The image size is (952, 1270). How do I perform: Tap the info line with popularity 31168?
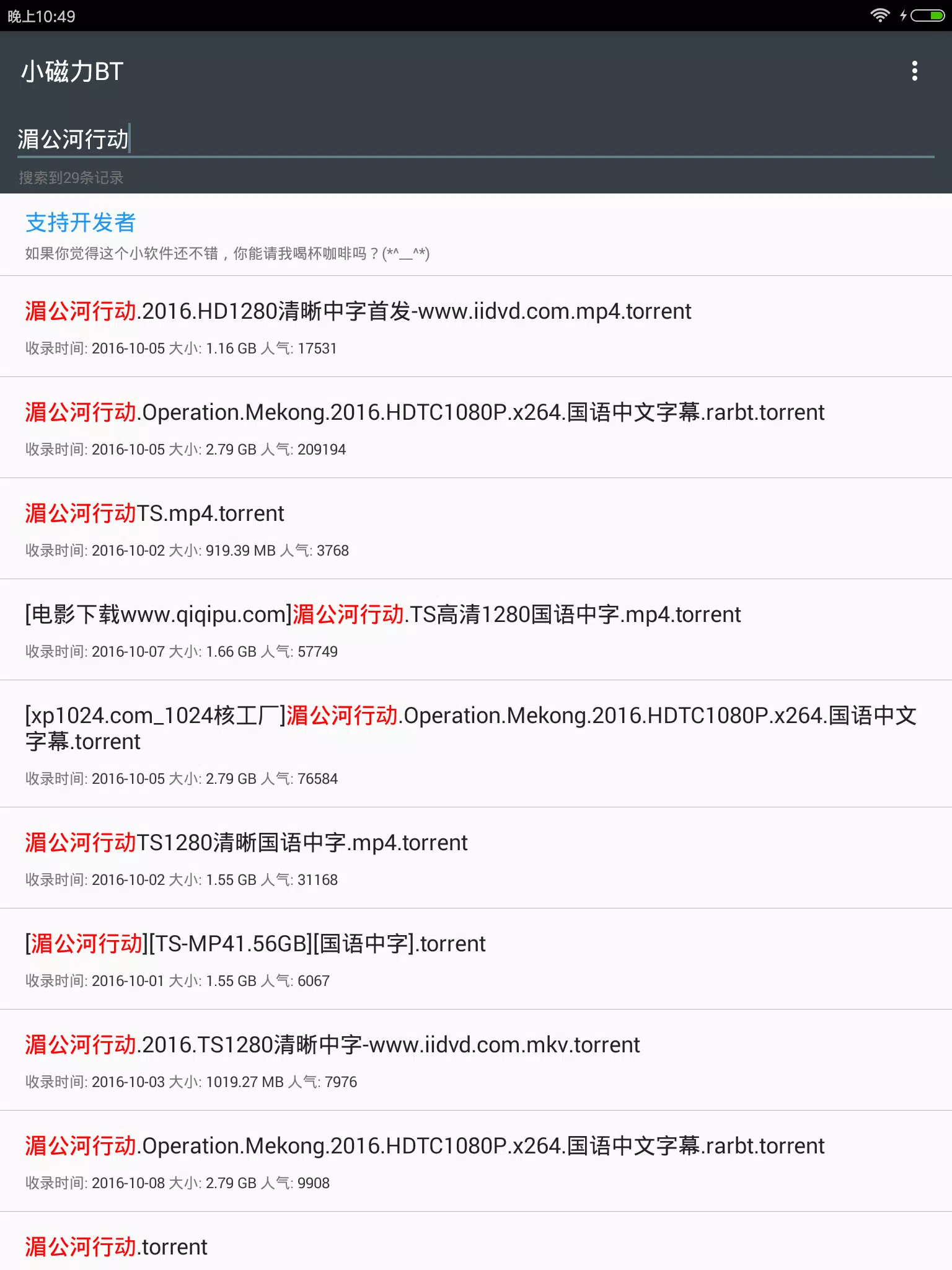pos(182,880)
